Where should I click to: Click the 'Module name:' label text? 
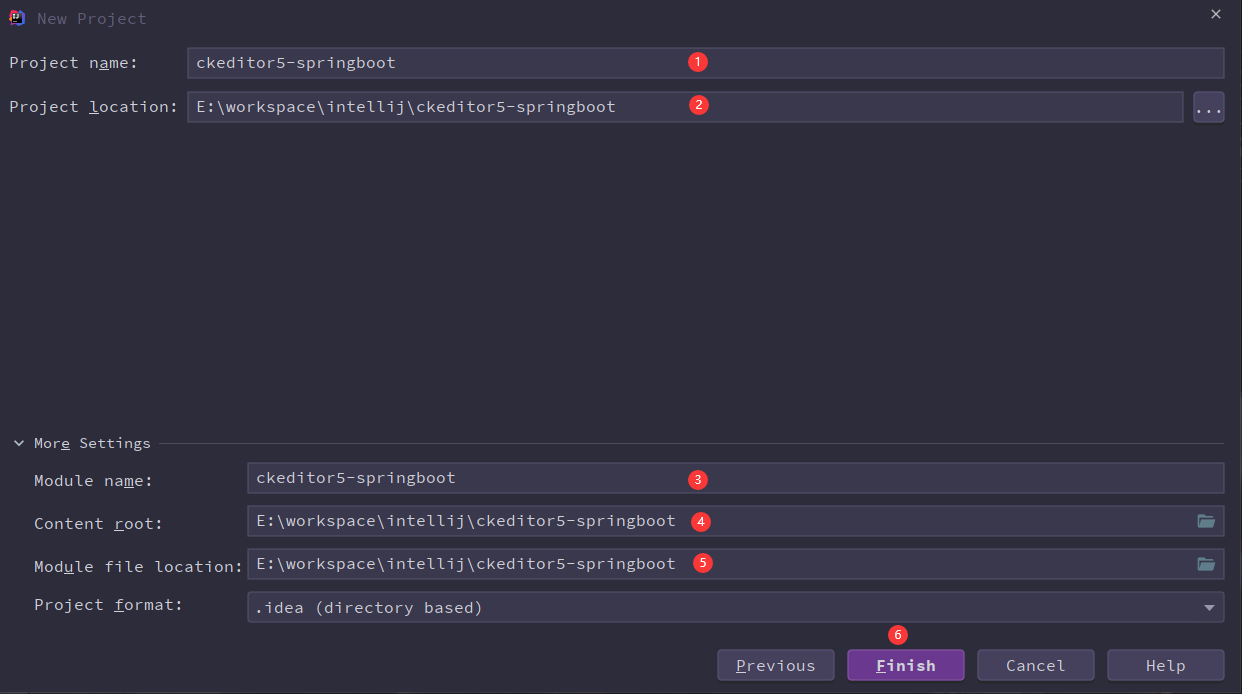(93, 481)
